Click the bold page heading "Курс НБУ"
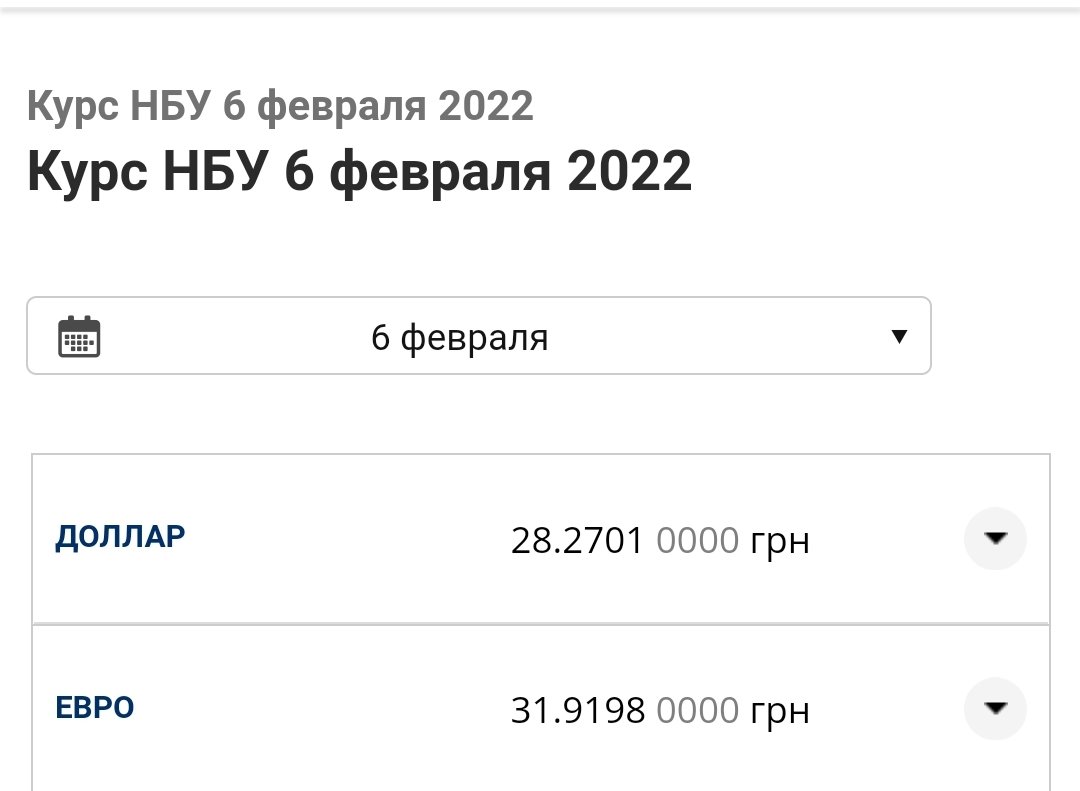The height and width of the screenshot is (791, 1080). tap(148, 171)
